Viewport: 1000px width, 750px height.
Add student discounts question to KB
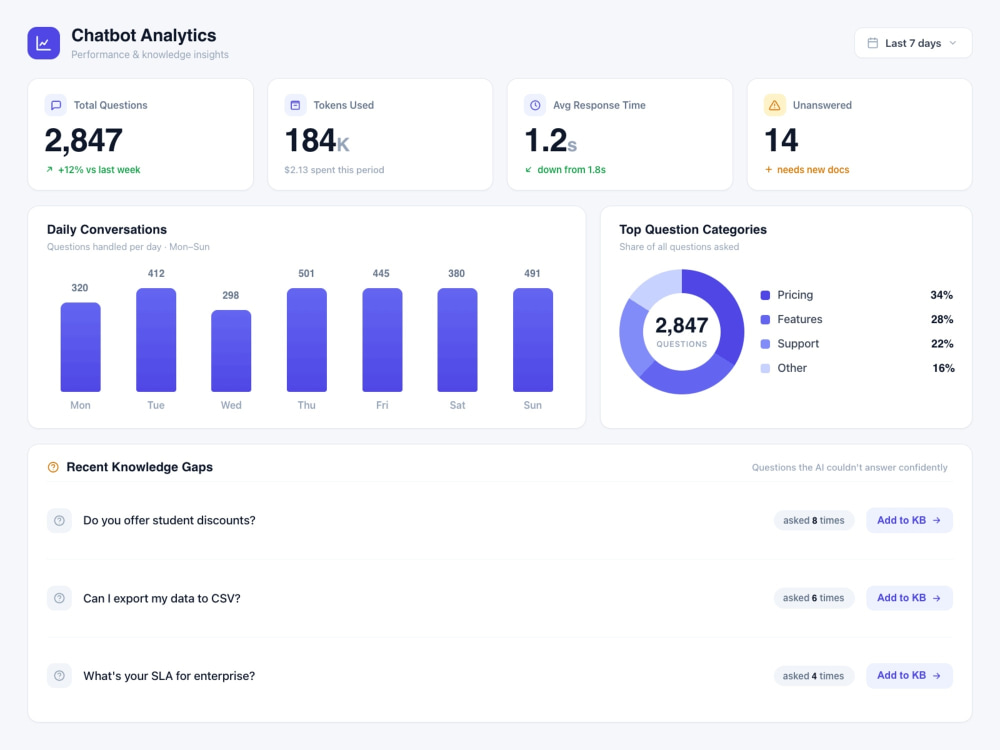click(909, 520)
